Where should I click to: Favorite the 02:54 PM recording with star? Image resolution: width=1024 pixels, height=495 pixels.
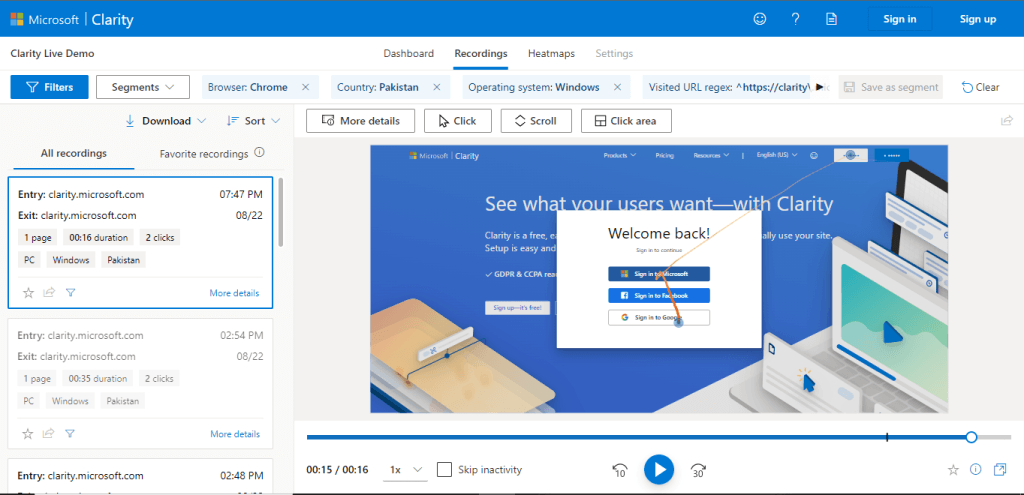click(27, 434)
